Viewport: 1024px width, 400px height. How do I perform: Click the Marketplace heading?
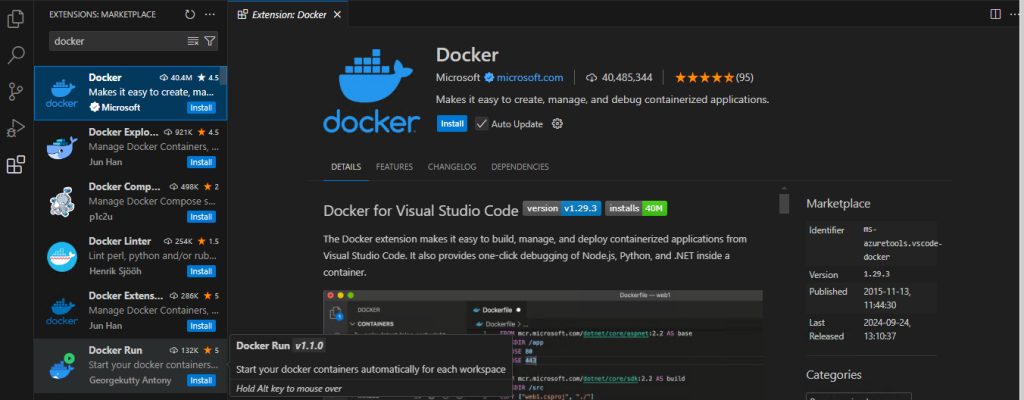point(838,203)
